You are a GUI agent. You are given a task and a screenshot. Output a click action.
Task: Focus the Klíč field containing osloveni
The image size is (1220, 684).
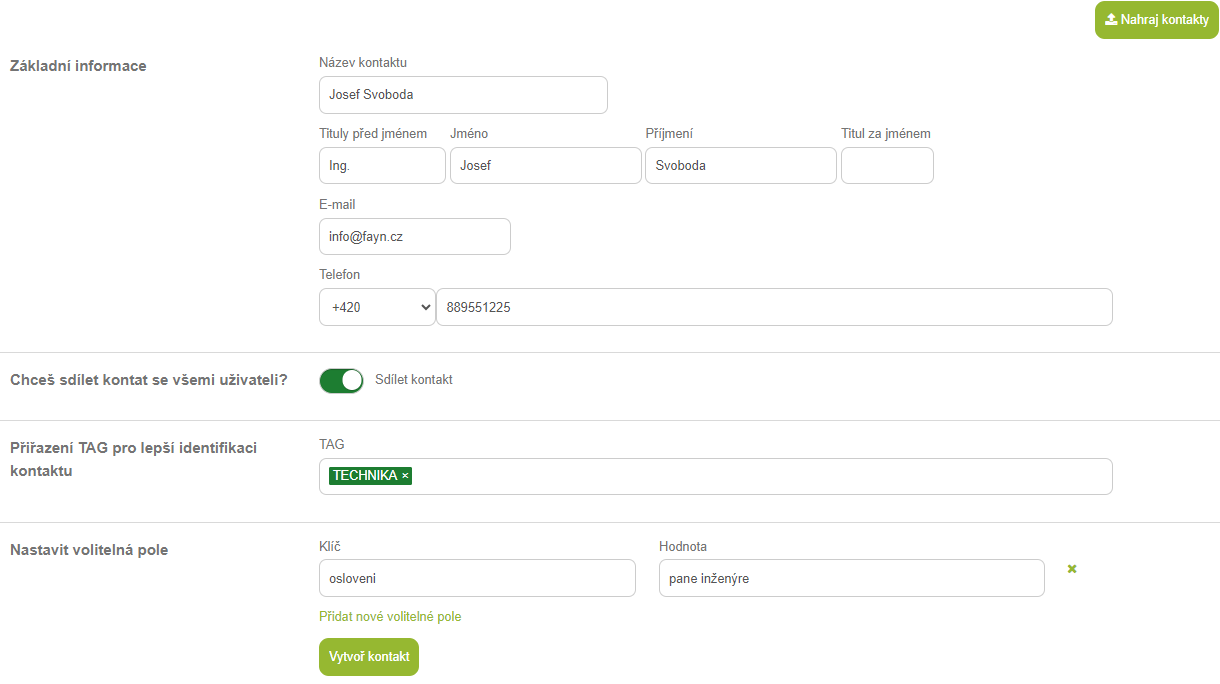point(476,578)
